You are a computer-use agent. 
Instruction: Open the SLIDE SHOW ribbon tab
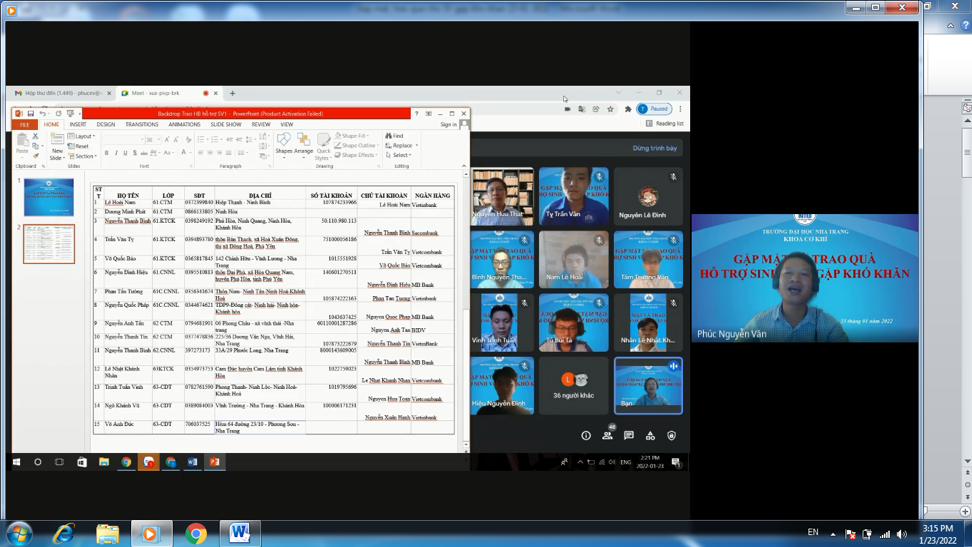click(x=226, y=125)
